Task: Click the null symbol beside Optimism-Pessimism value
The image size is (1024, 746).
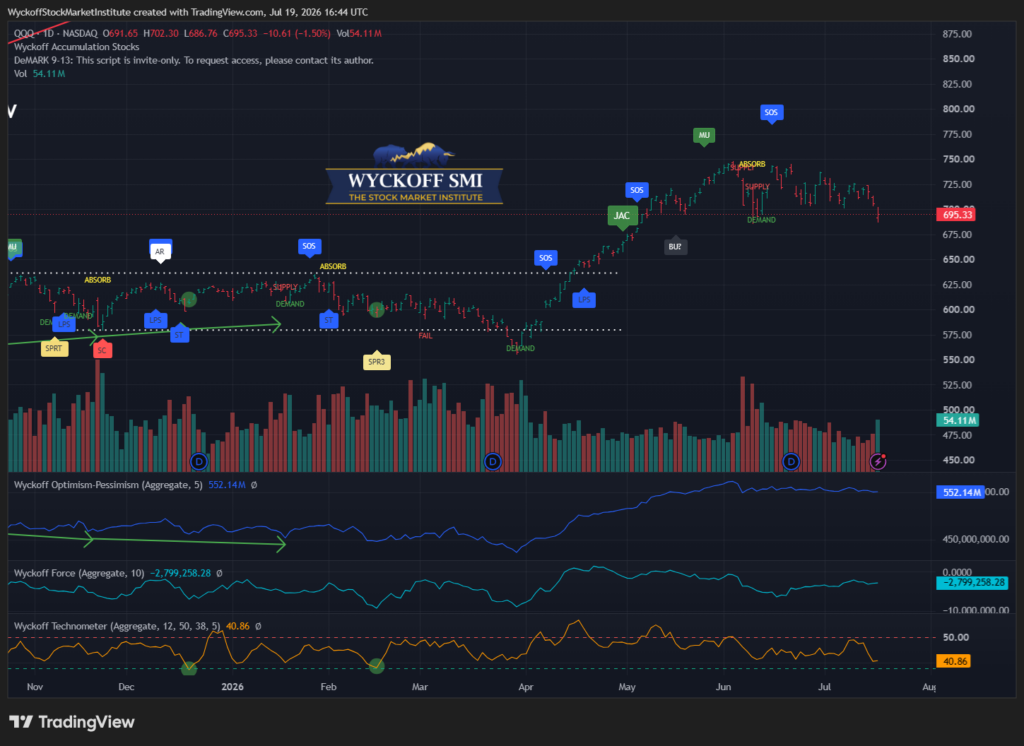Action: tap(254, 485)
